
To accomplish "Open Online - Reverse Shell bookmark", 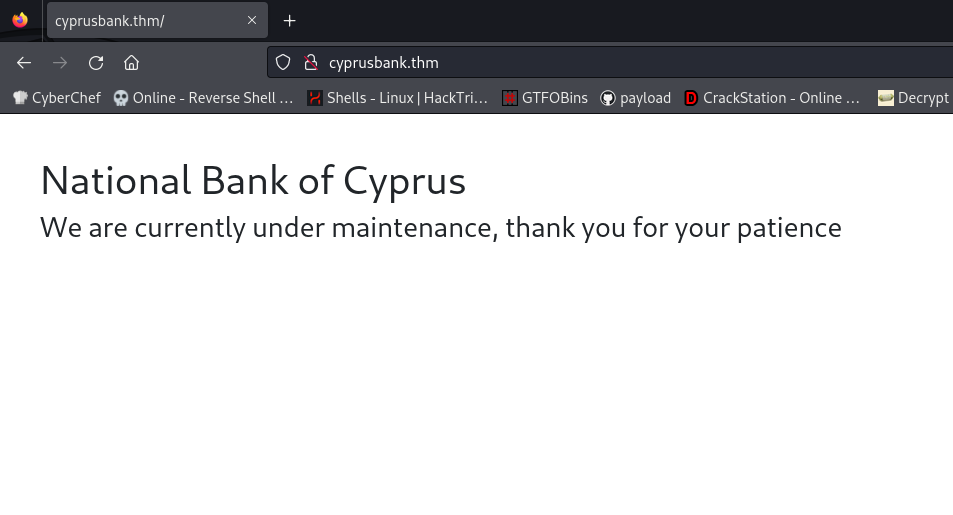I will pyautogui.click(x=203, y=98).
